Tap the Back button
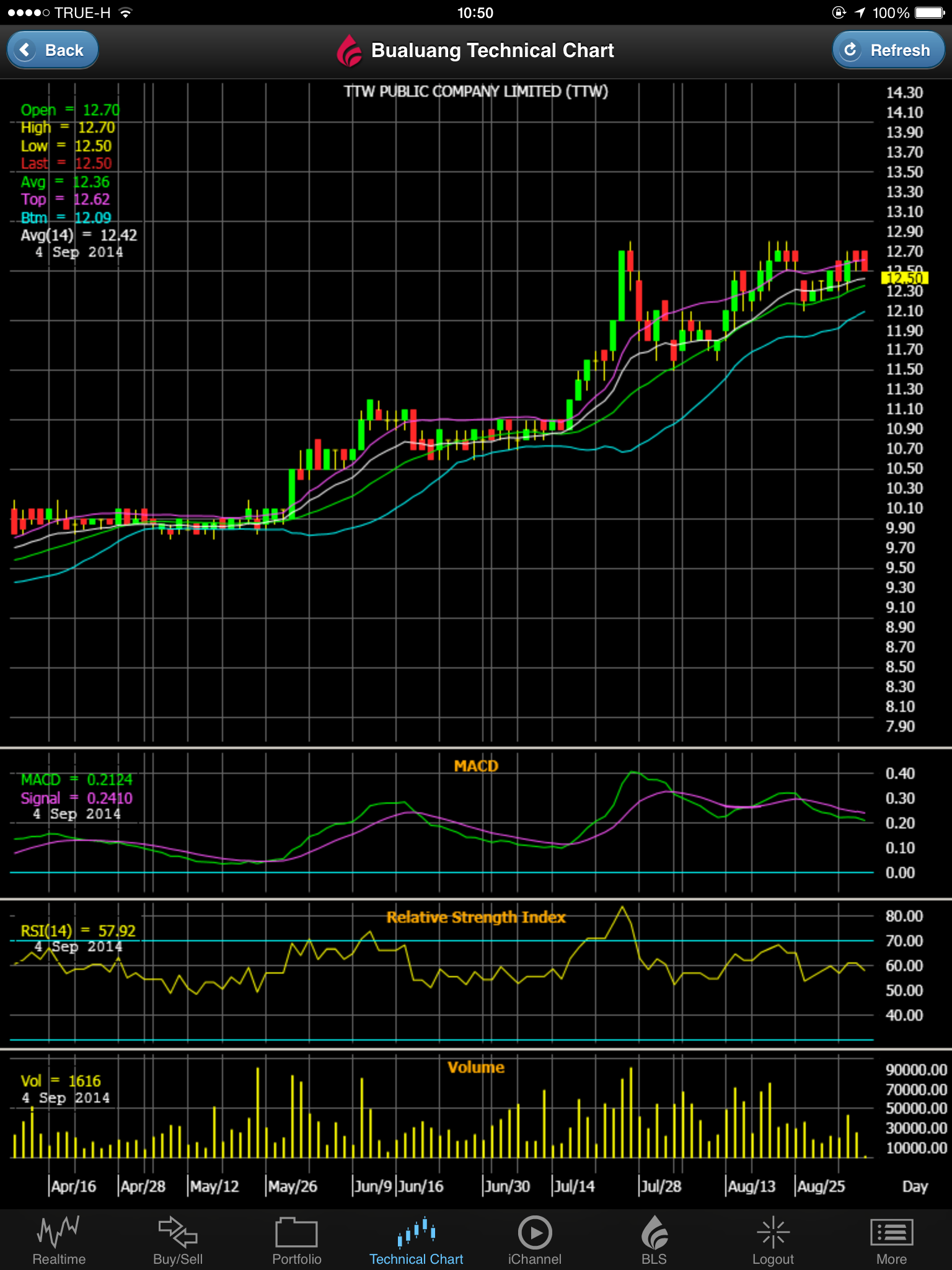This screenshot has width=952, height=1270. (53, 50)
